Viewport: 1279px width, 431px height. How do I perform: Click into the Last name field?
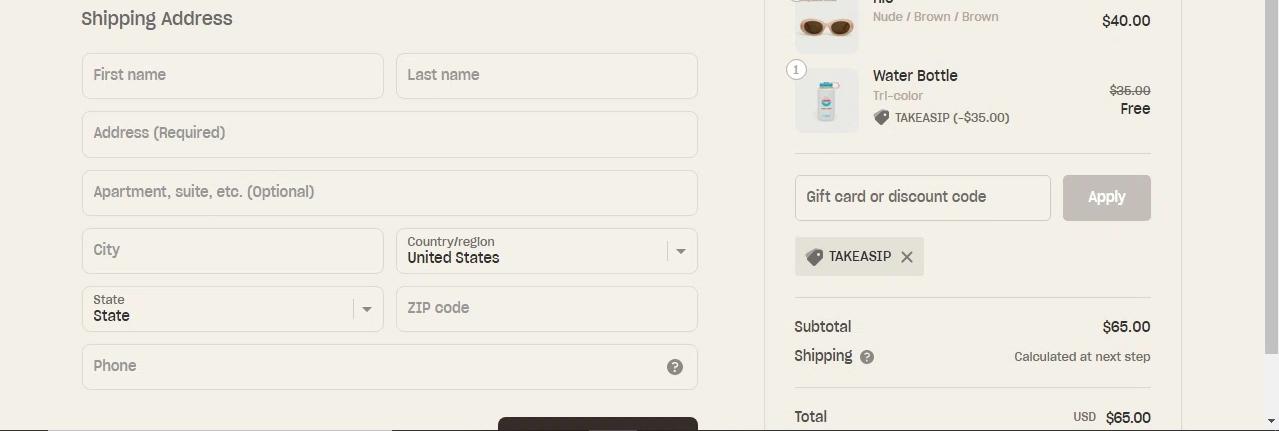pyautogui.click(x=546, y=76)
